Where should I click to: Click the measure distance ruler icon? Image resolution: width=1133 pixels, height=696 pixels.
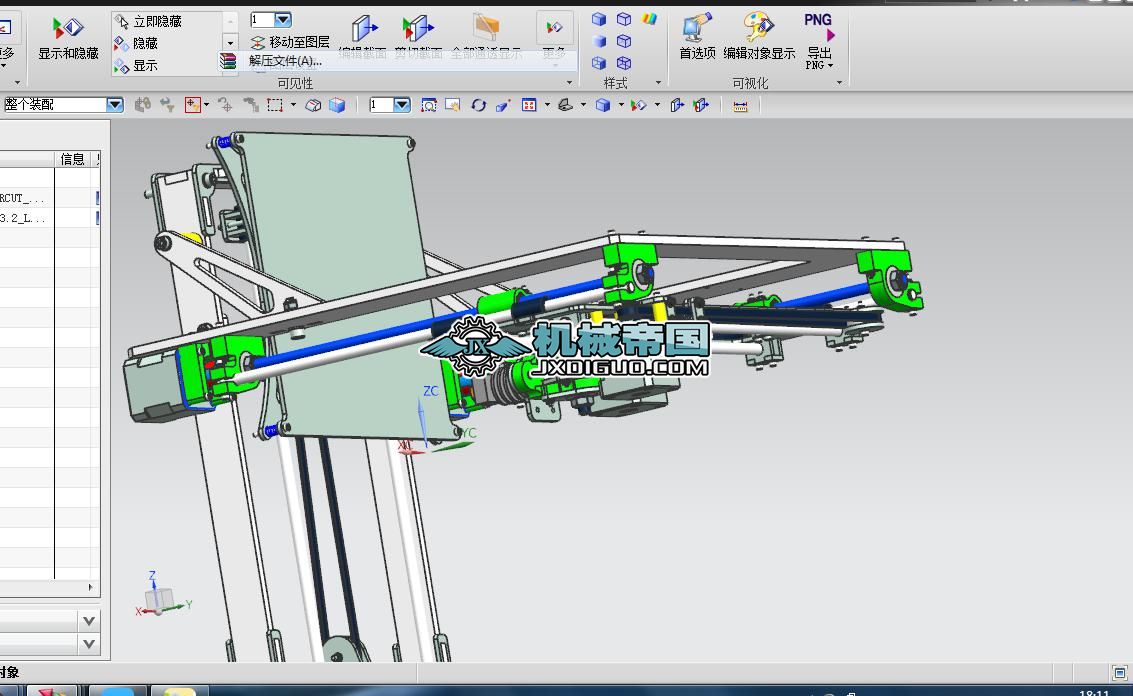740,105
